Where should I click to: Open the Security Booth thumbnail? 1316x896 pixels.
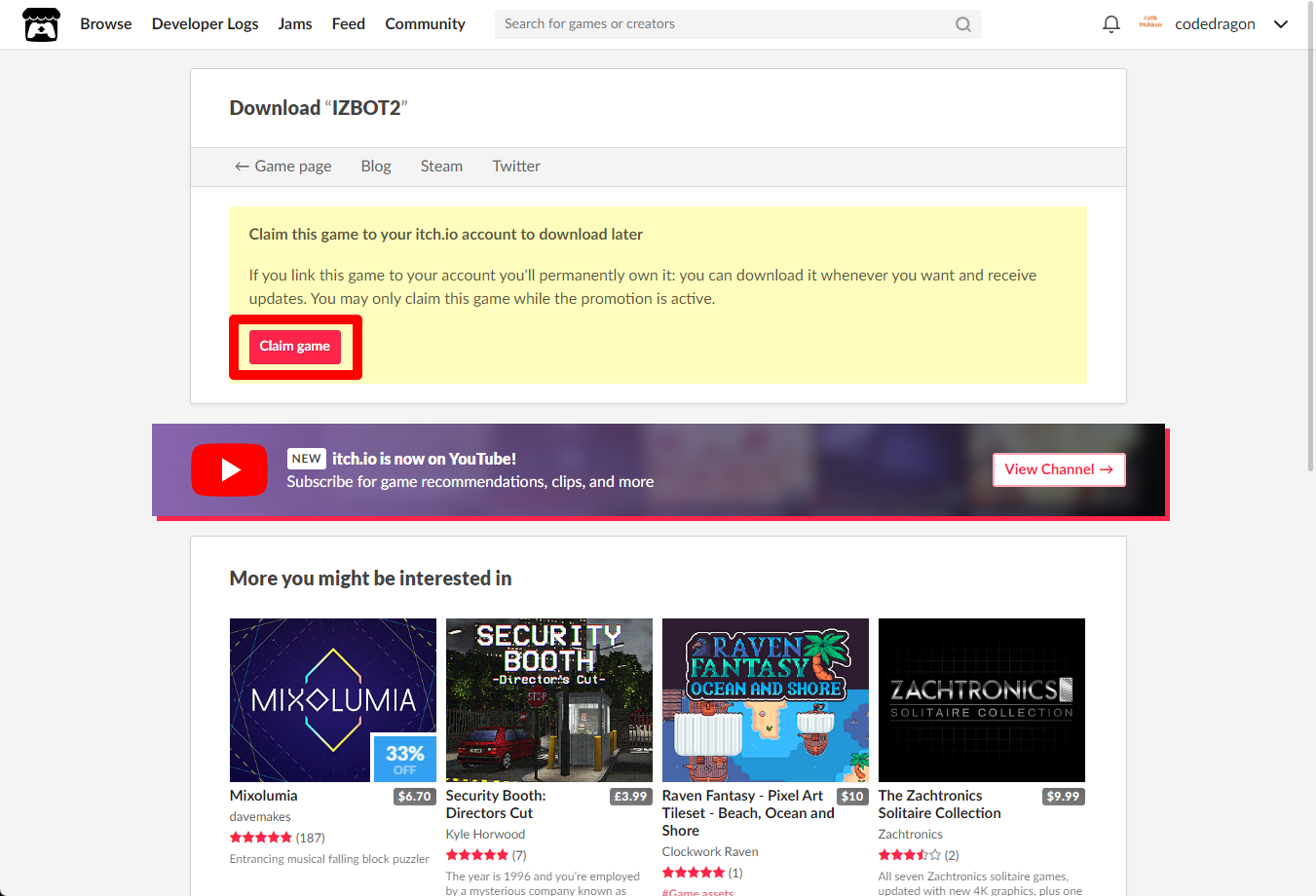coord(549,700)
